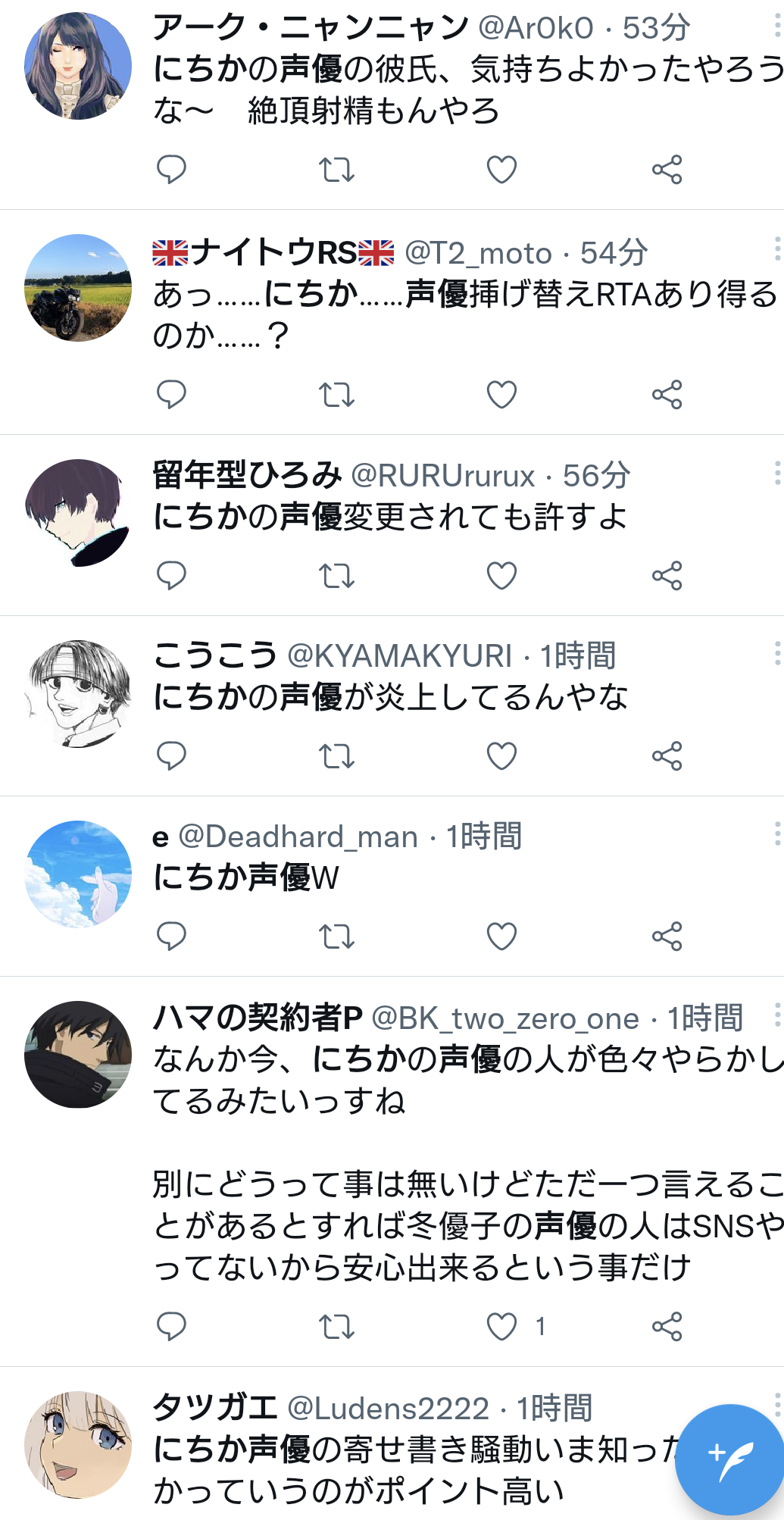Open the motorcycle avatar of ナイトウRS
The width and height of the screenshot is (784, 1520).
pos(78,288)
